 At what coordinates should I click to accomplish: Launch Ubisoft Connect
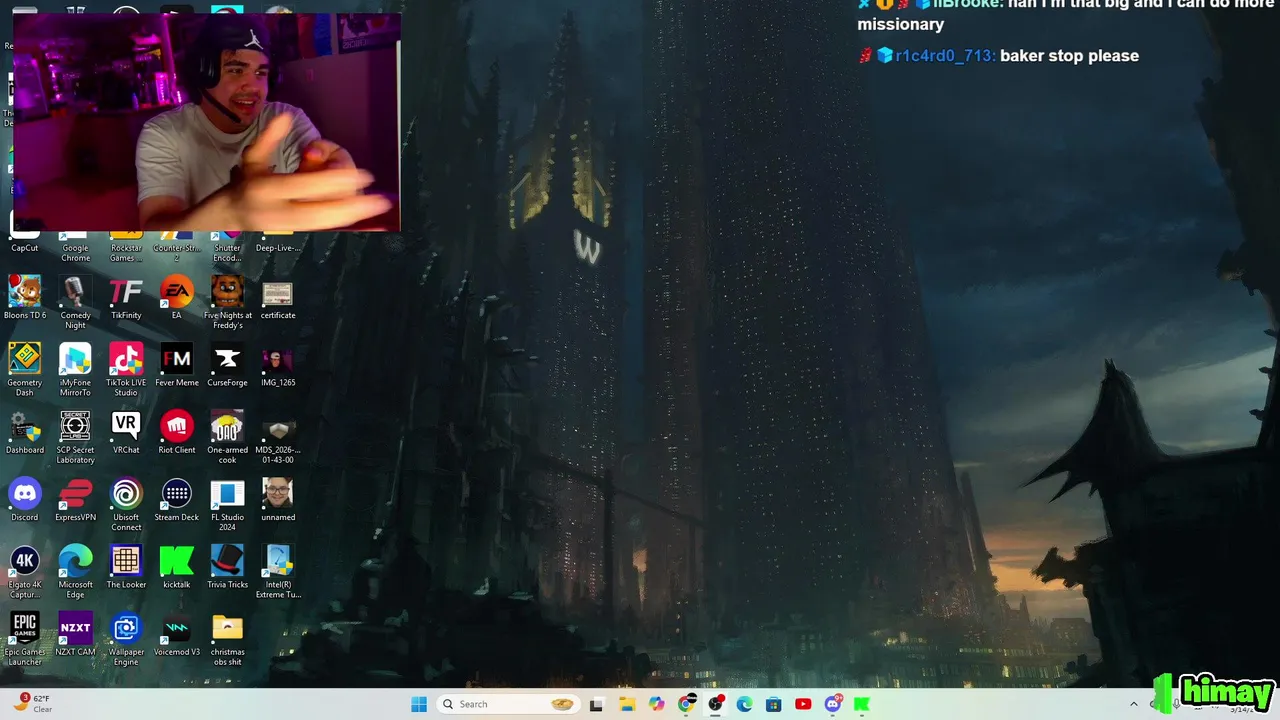(126, 494)
